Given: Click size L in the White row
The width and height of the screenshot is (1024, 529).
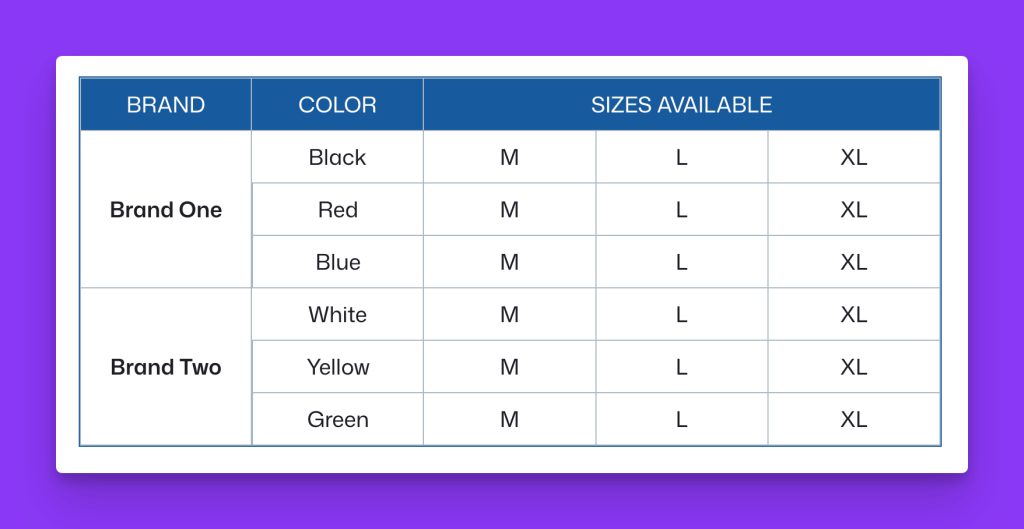Looking at the screenshot, I should [682, 314].
